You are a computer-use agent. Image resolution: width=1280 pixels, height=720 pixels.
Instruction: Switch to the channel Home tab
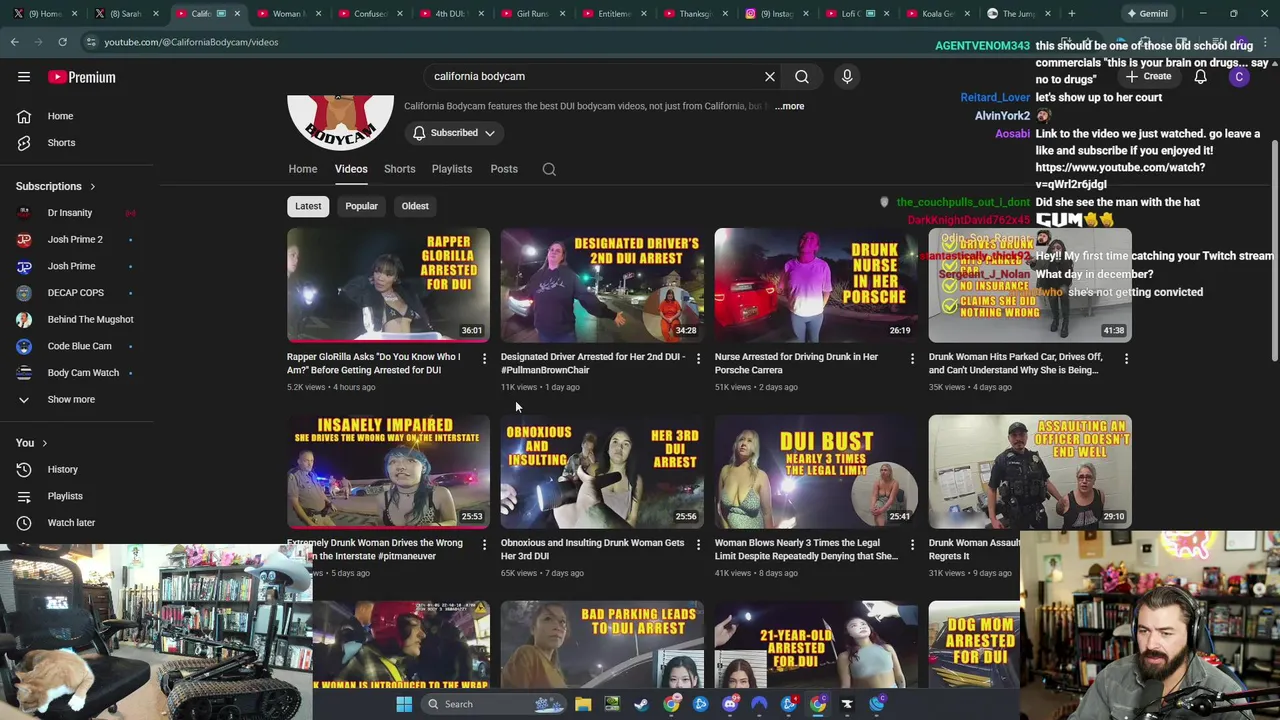tap(303, 169)
